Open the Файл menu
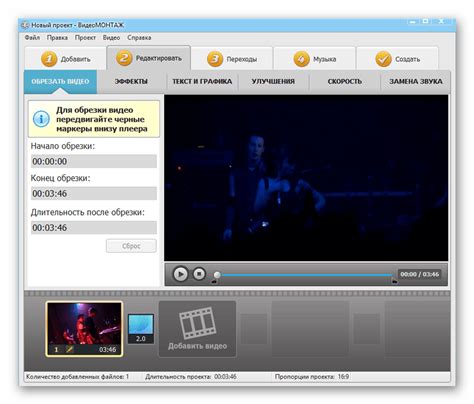 [32, 38]
